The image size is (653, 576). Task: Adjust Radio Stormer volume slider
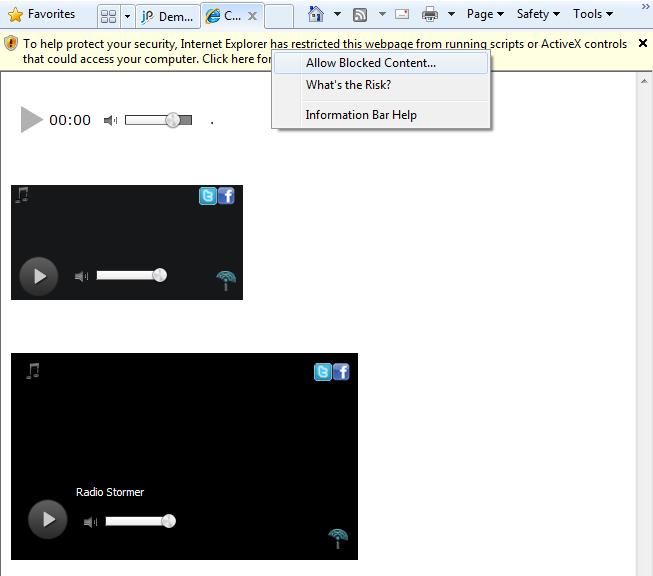(x=140, y=521)
